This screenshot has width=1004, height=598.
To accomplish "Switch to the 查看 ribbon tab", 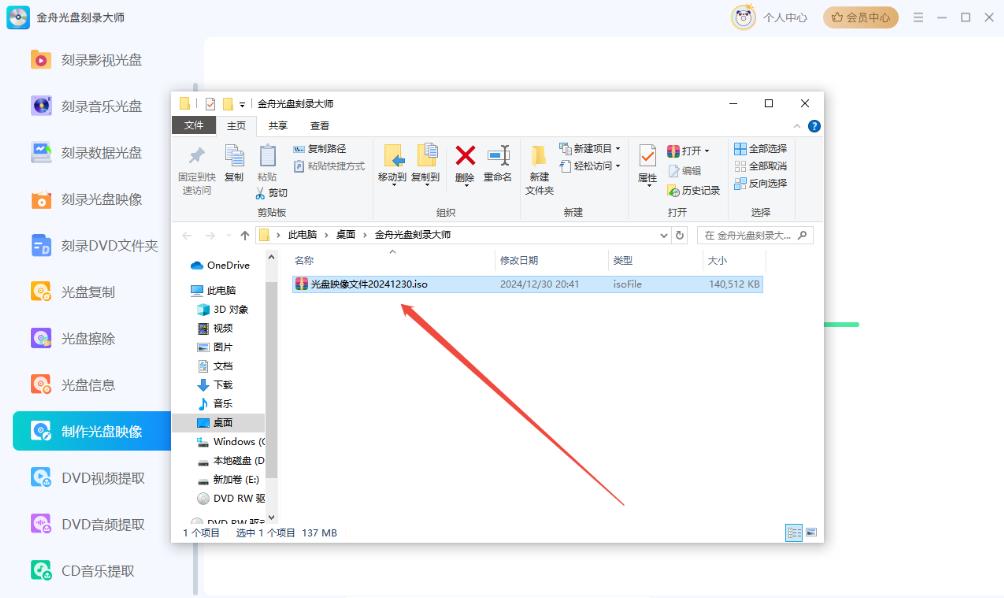I will 320,125.
